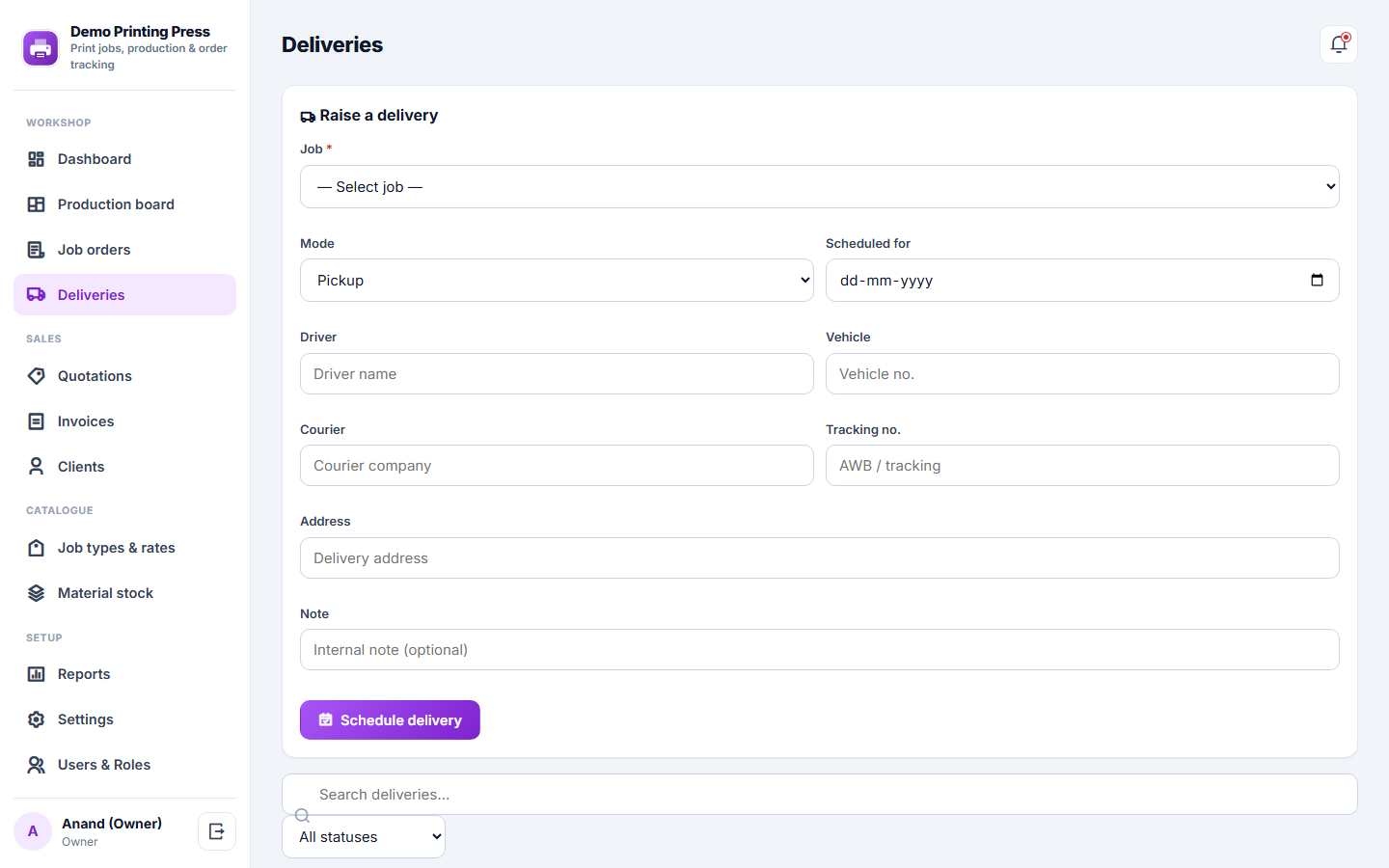Focus the AWB / tracking field
1389x868 pixels.
(1082, 466)
